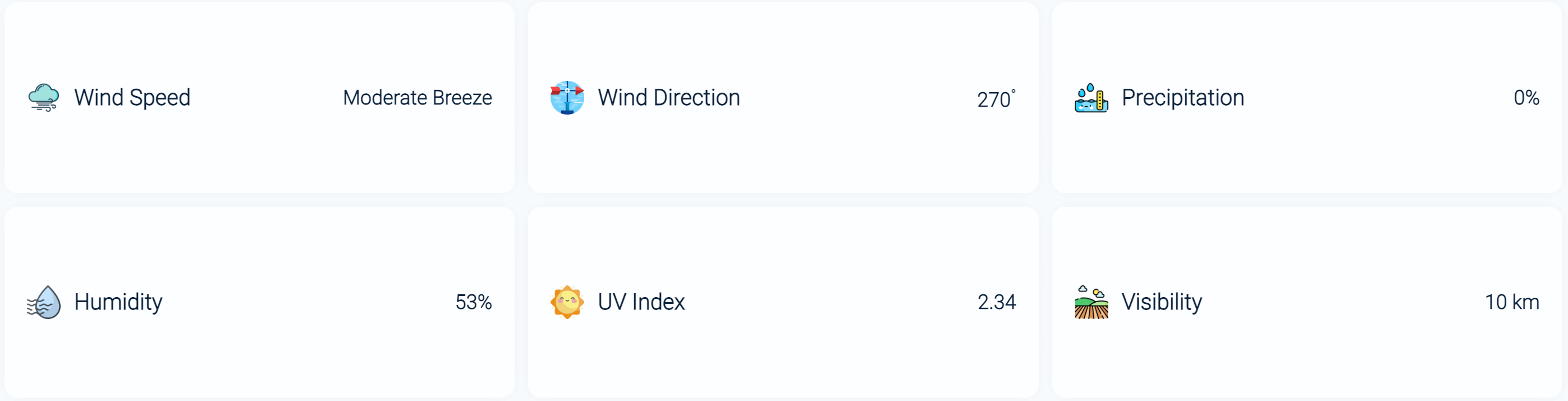Click the 2.34 UV index value
Screen dimensions: 1568x401
click(997, 302)
